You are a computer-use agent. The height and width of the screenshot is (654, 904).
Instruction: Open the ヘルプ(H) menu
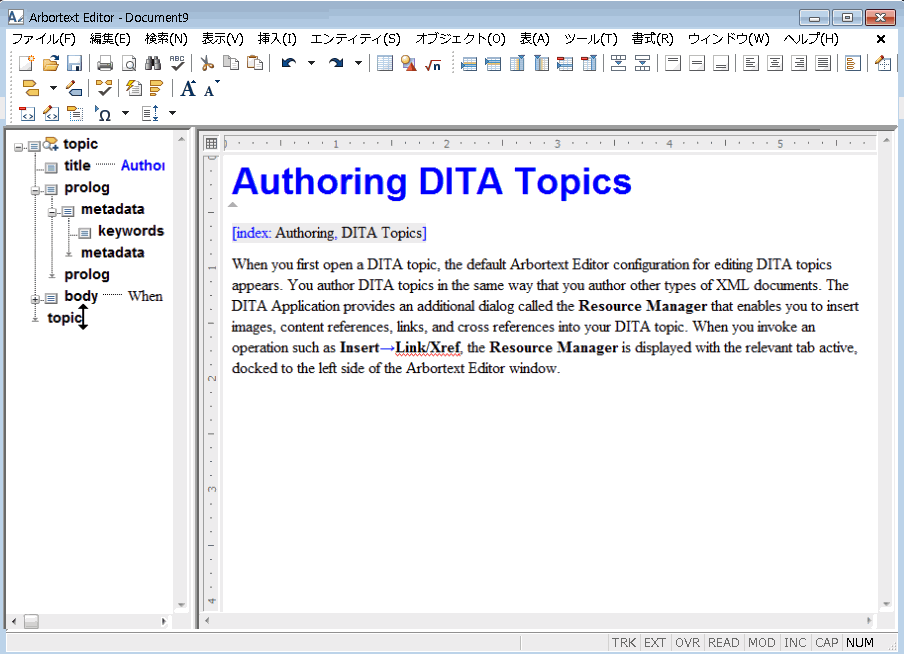coord(811,39)
